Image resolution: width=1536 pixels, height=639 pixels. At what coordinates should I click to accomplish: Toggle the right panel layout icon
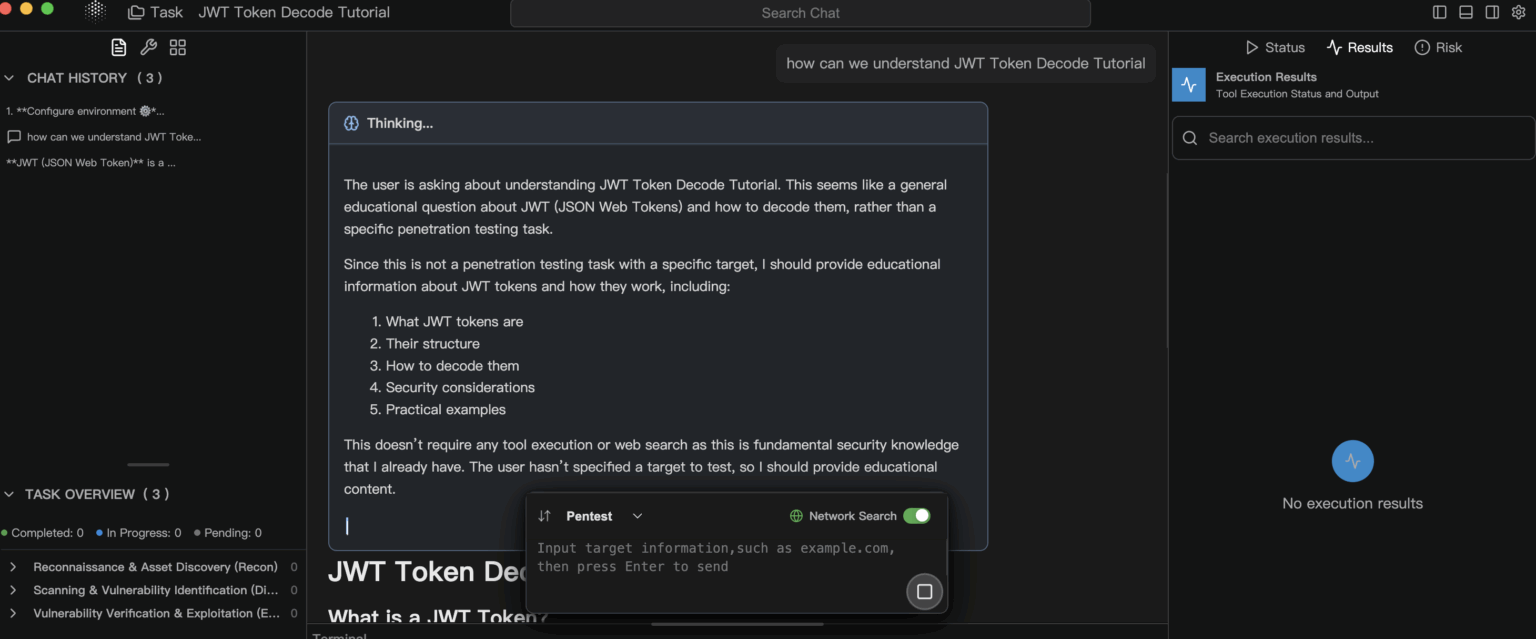click(1490, 12)
